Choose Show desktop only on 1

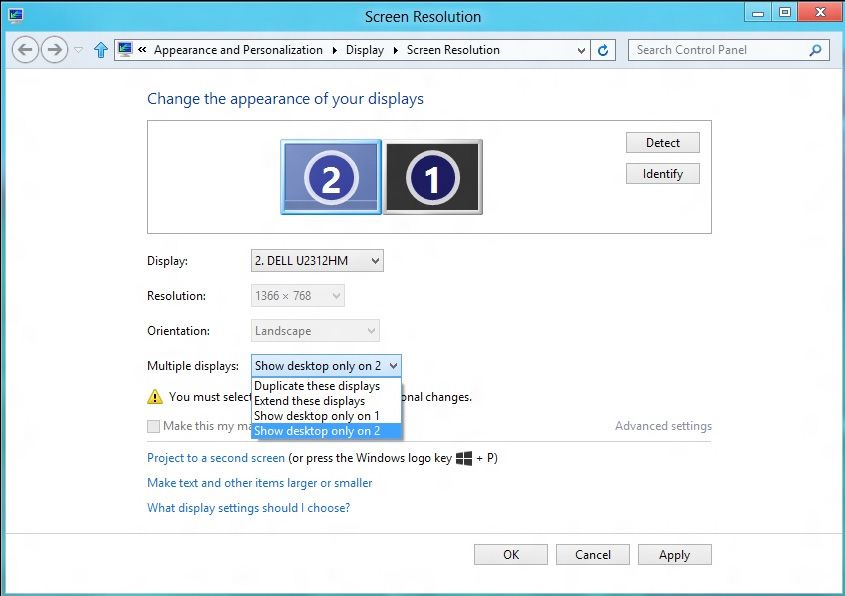point(327,416)
